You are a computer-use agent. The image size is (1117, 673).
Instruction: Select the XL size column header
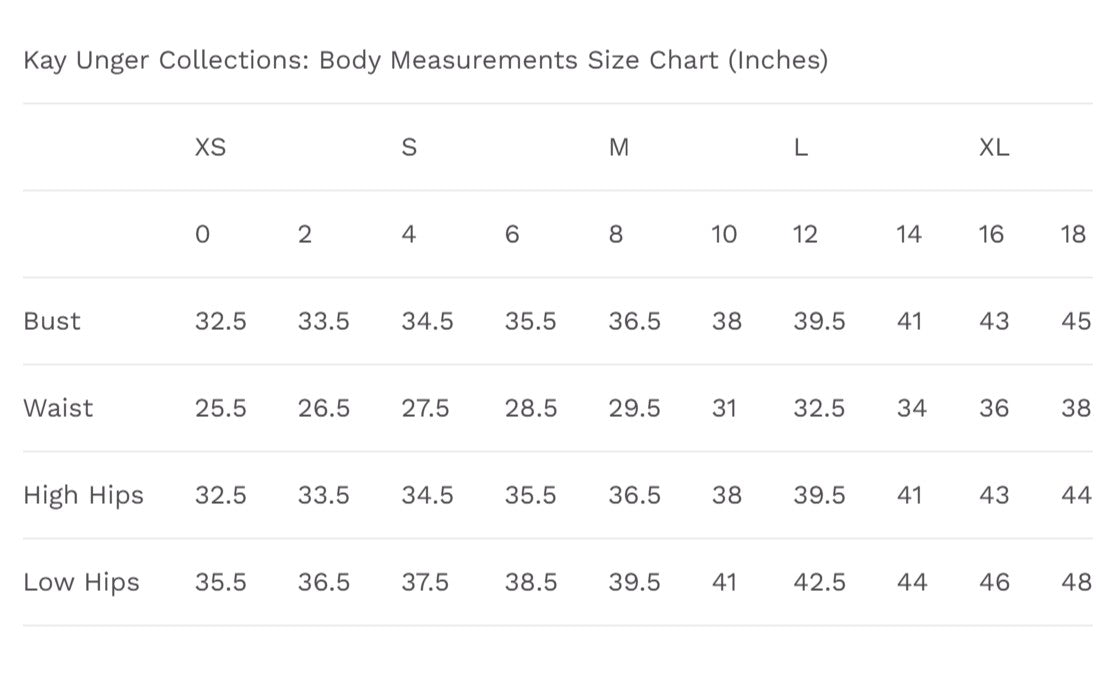(994, 148)
